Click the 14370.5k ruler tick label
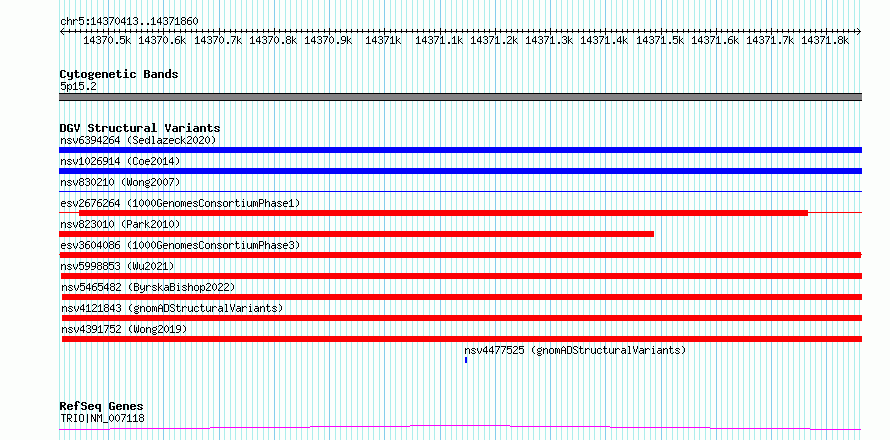The height and width of the screenshot is (440, 890). click(108, 40)
